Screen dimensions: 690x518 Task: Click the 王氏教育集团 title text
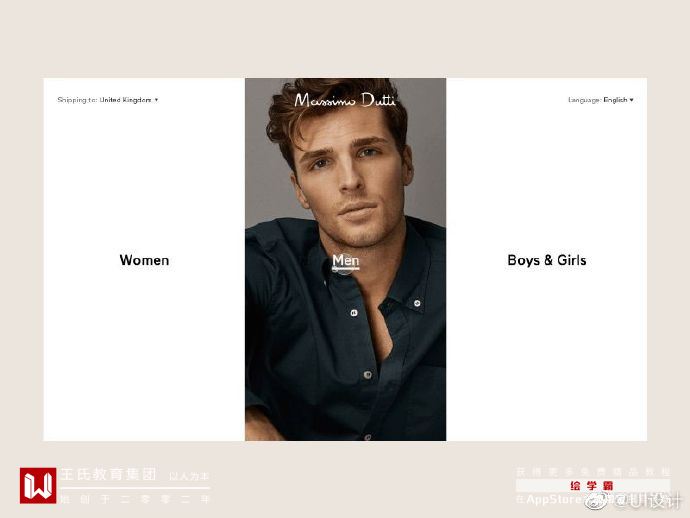(x=108, y=474)
